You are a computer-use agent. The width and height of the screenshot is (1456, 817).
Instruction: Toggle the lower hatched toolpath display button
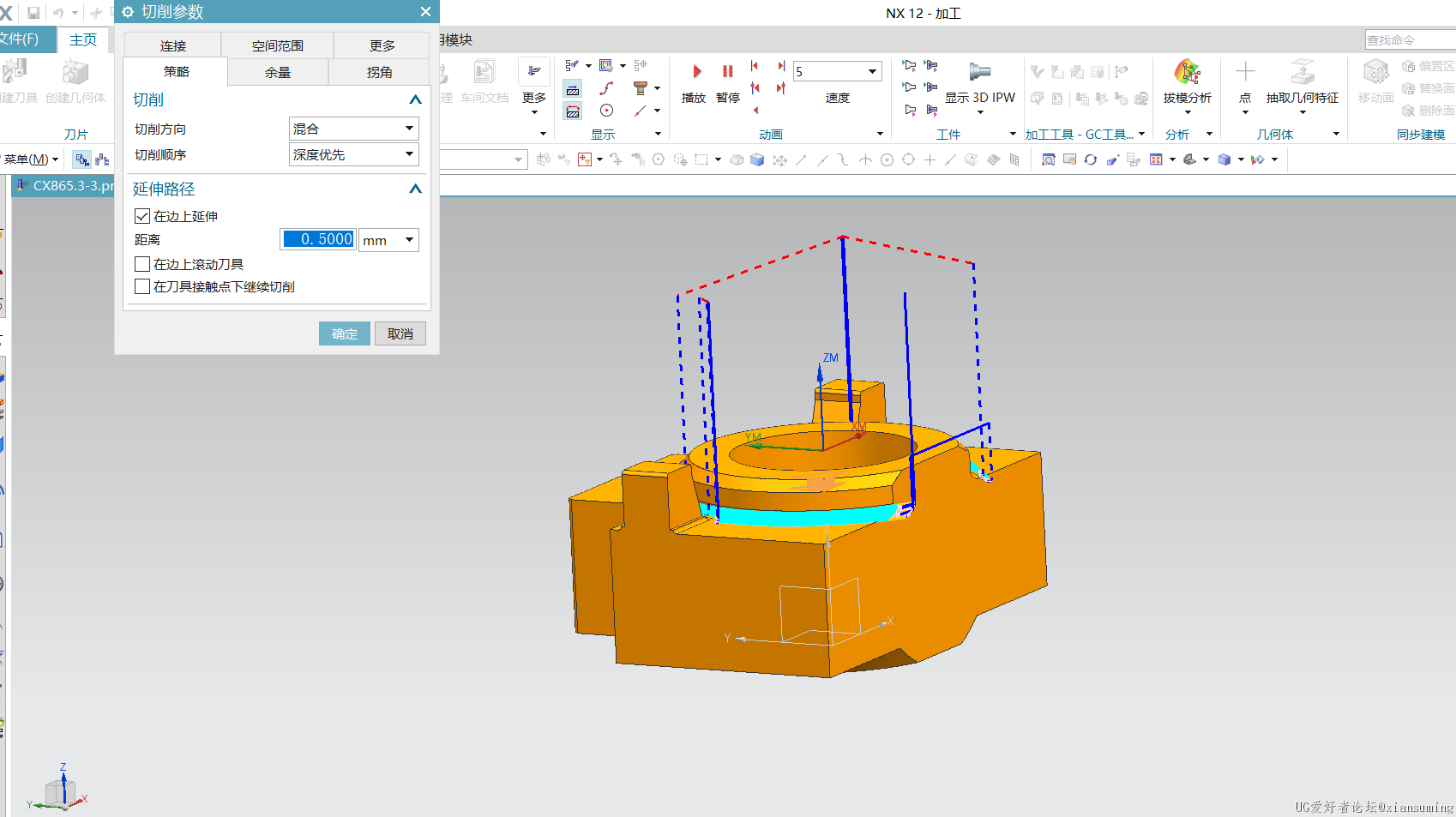(573, 111)
